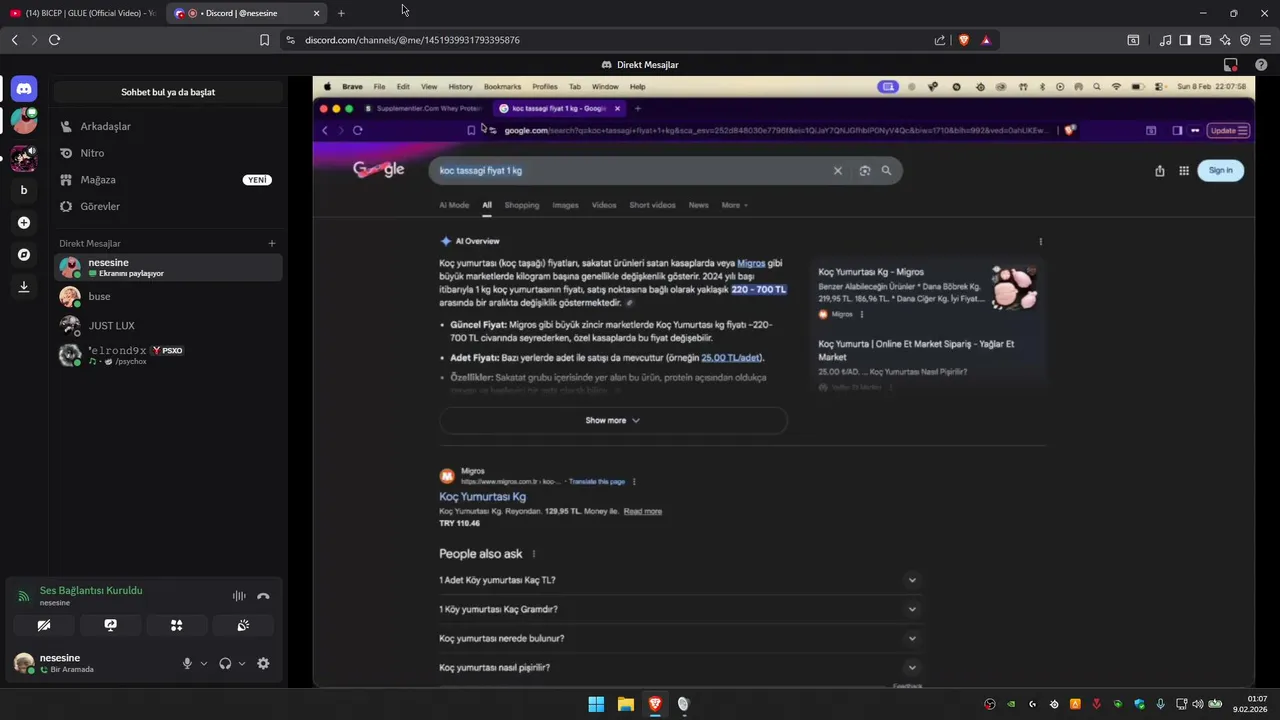The height and width of the screenshot is (720, 1280).
Task: Click the Download apps arrow icon
Action: pyautogui.click(x=24, y=287)
